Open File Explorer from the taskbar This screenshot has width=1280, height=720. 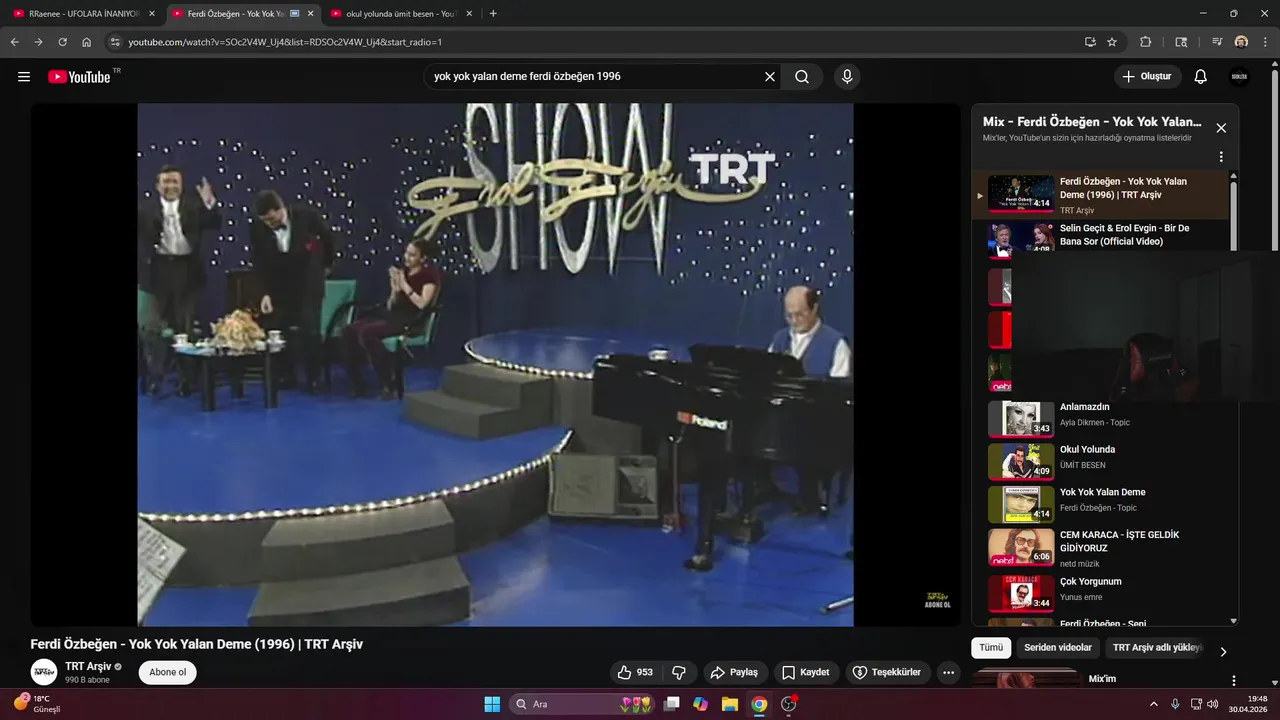tap(730, 704)
